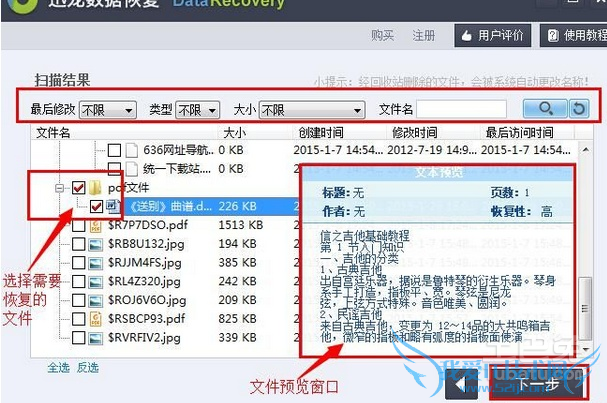Click the image icon of $RJJM4FS.jpg

pos(95,263)
